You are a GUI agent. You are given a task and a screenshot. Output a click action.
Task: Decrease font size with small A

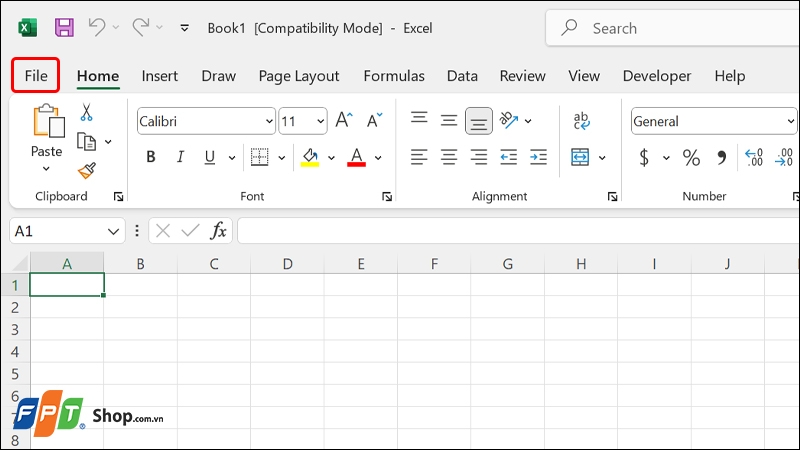point(374,120)
